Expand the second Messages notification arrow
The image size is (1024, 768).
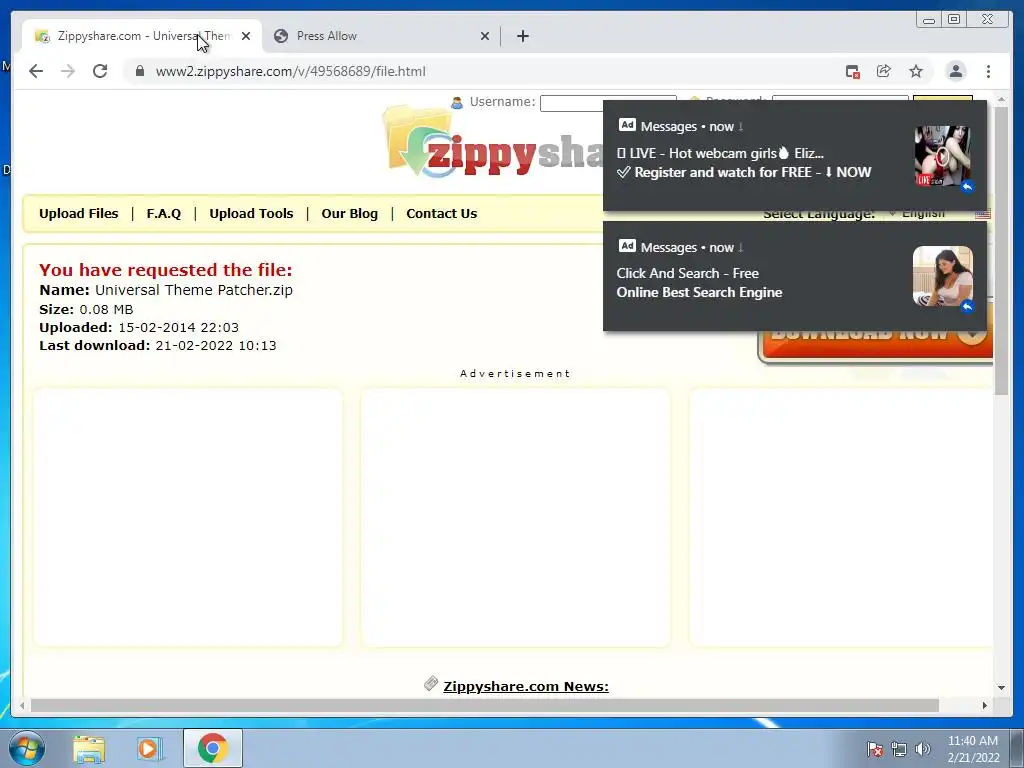tap(741, 248)
